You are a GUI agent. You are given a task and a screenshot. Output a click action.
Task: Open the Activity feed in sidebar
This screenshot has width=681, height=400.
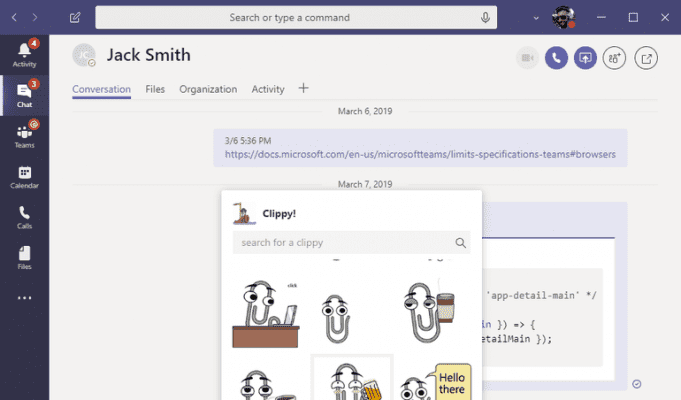tap(24, 55)
